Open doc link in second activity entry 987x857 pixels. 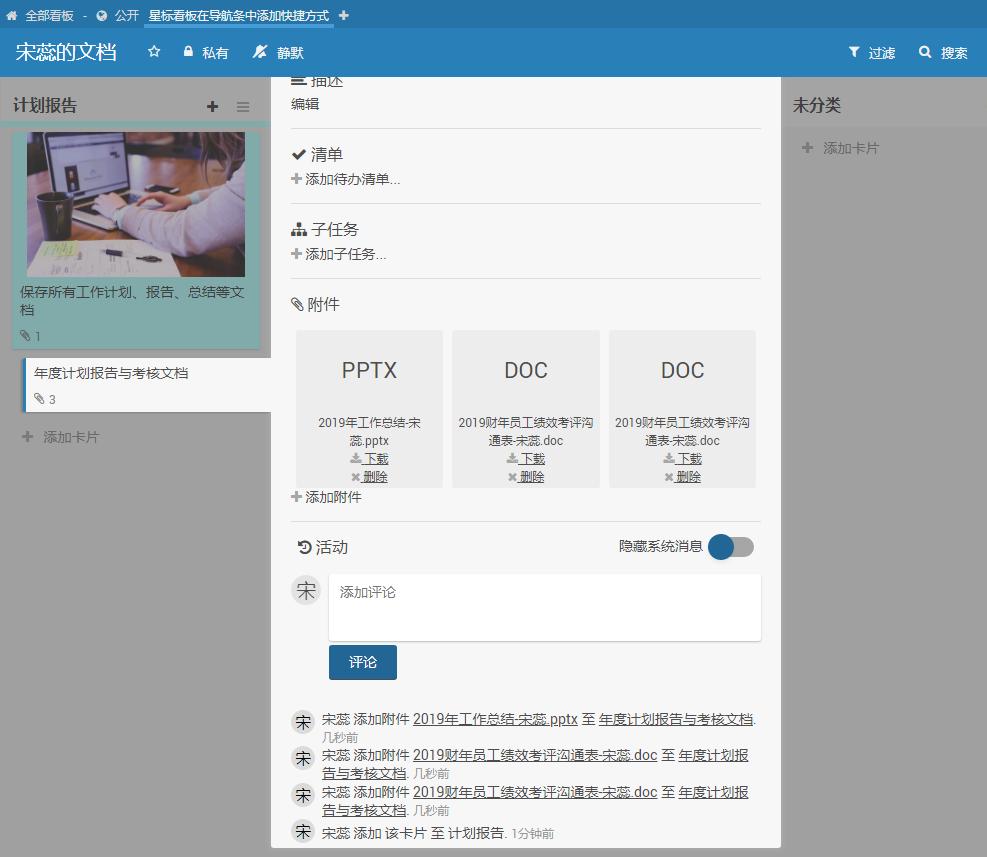click(535, 755)
